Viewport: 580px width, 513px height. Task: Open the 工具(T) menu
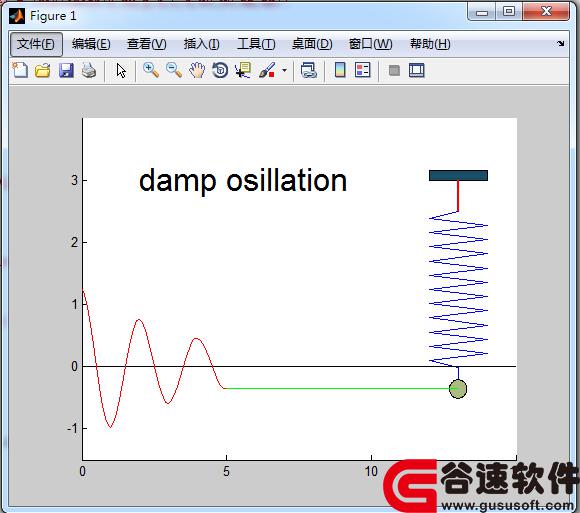[x=256, y=44]
